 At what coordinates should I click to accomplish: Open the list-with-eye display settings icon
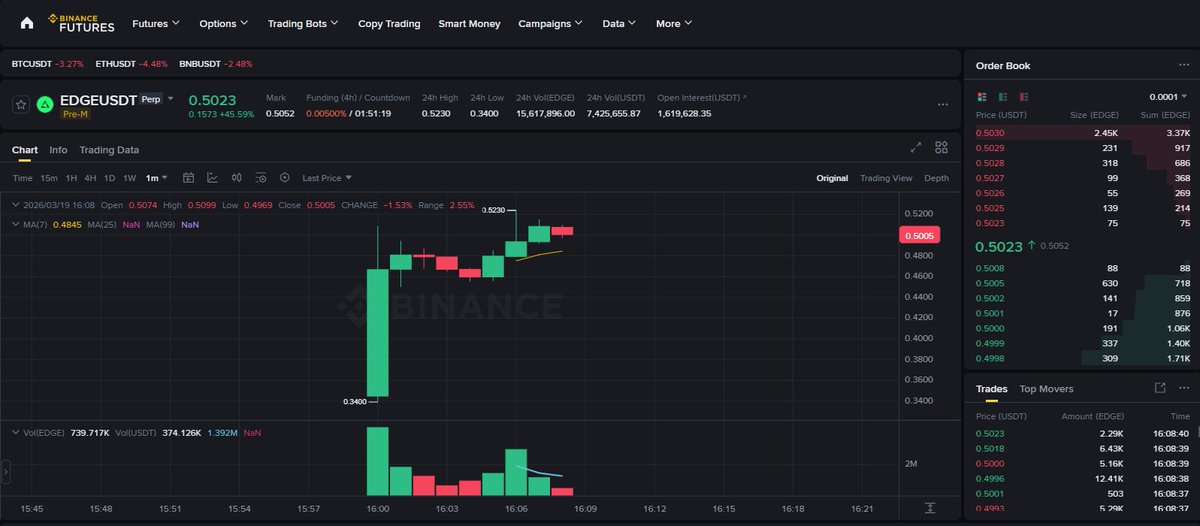click(261, 178)
